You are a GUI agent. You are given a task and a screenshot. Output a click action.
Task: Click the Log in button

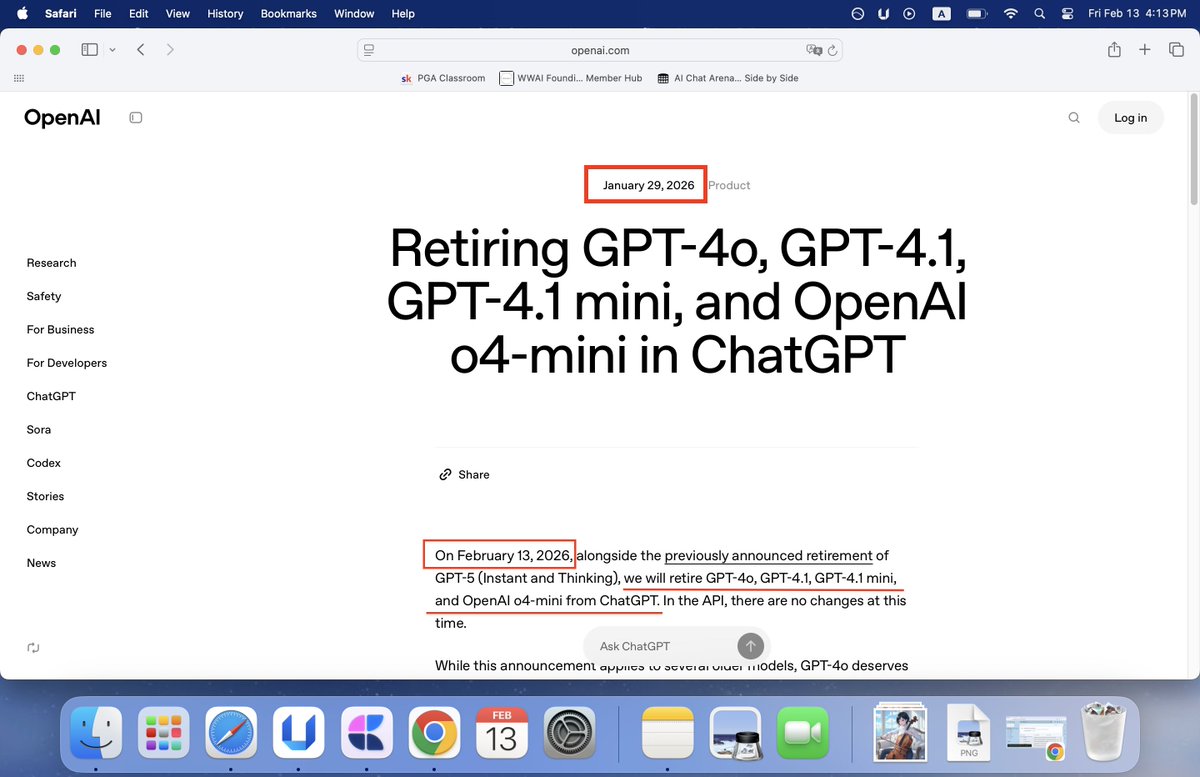click(1130, 118)
